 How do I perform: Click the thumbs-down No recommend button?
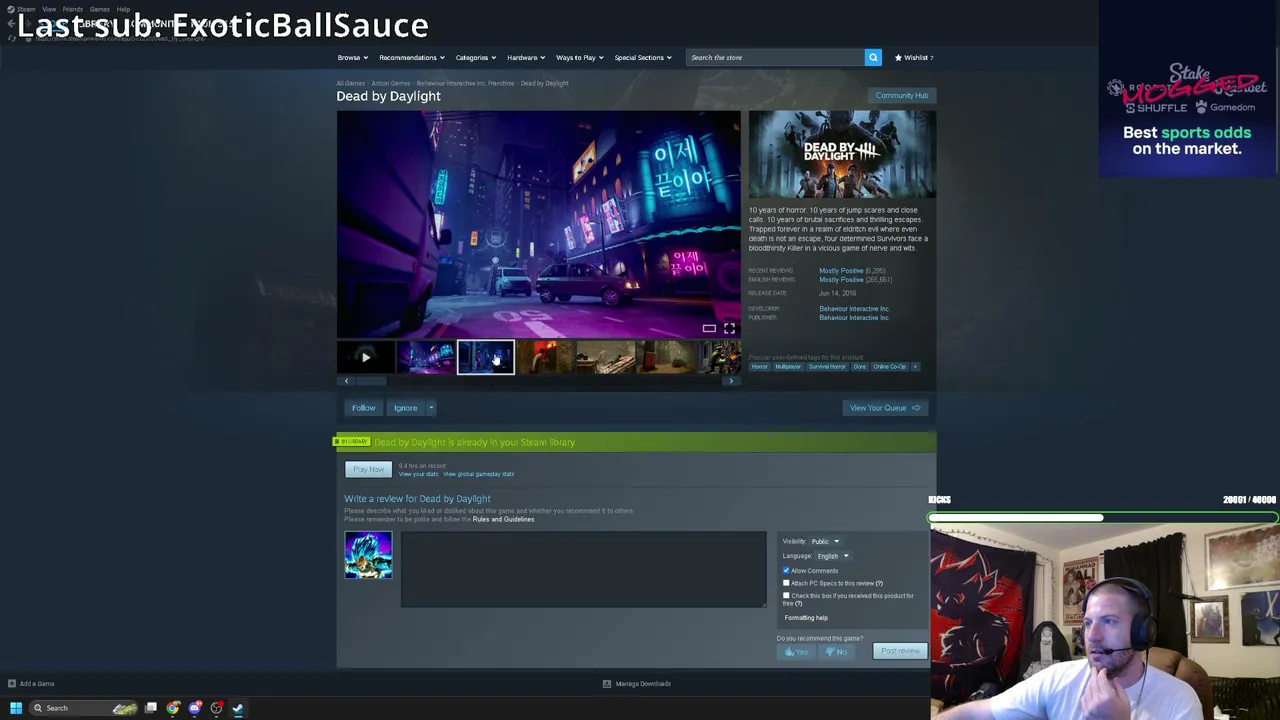pyautogui.click(x=836, y=651)
